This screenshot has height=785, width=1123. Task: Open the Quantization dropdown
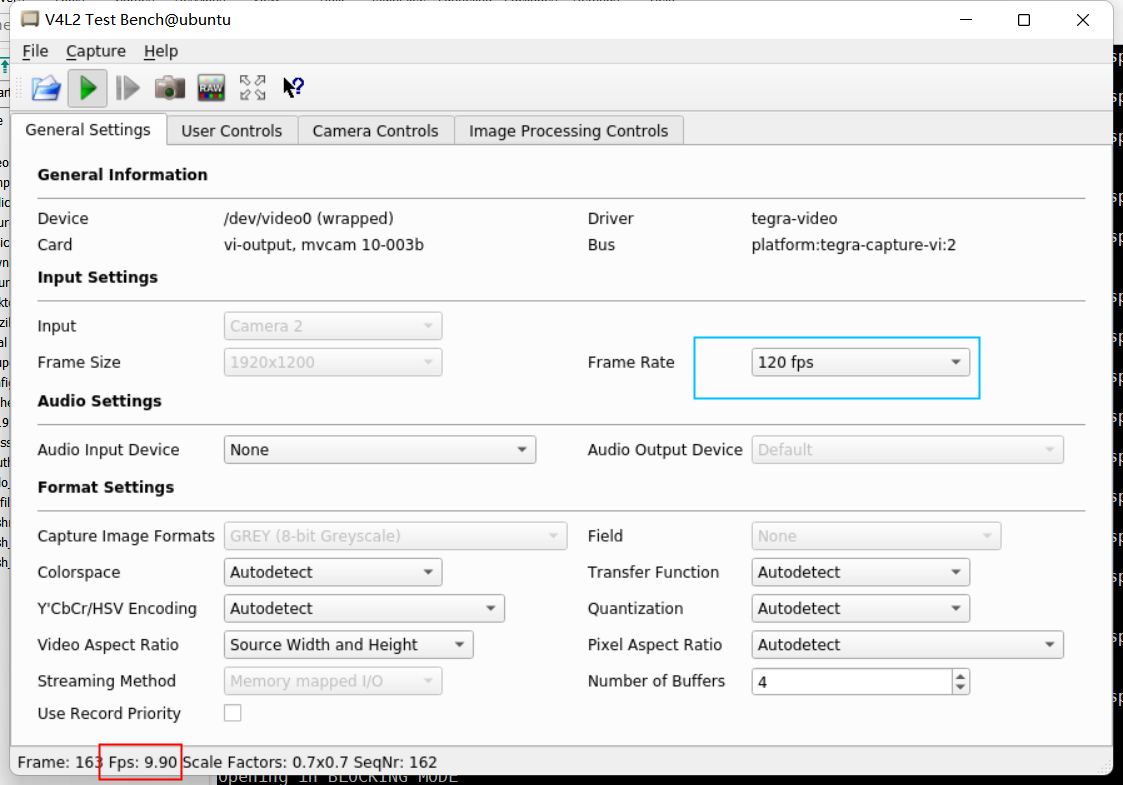point(860,608)
